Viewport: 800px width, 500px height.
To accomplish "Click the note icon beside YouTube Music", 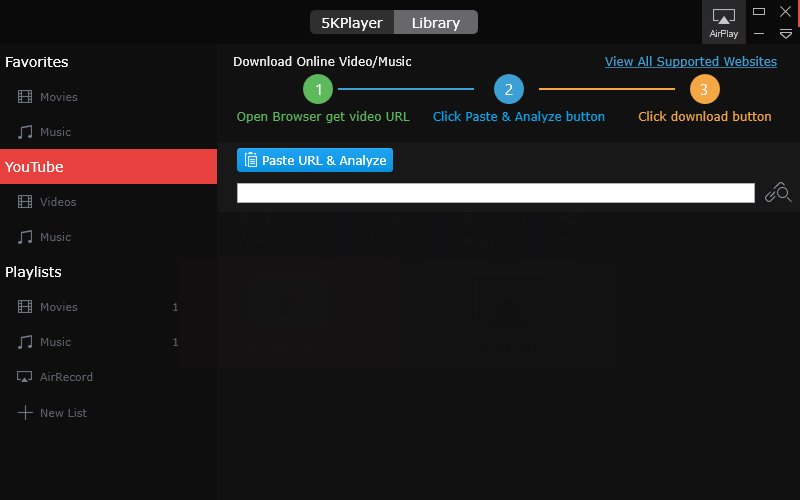I will (25, 237).
